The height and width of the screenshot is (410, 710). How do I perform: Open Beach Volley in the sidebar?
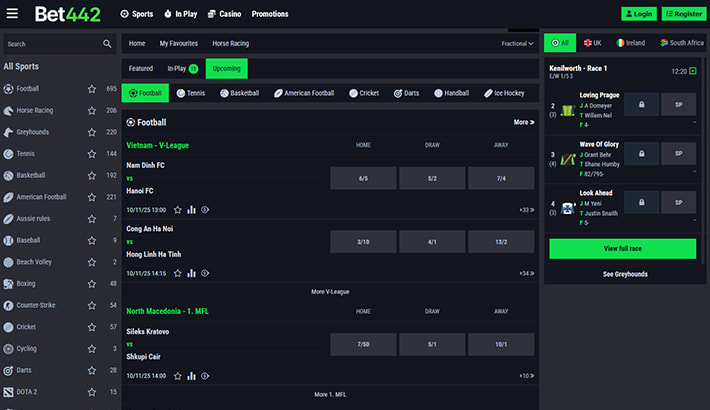34,262
